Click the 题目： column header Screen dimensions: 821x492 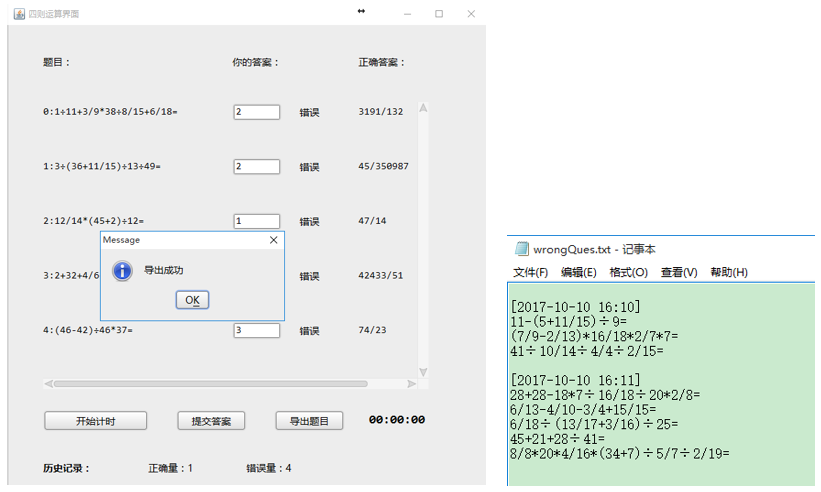pyautogui.click(x=57, y=62)
